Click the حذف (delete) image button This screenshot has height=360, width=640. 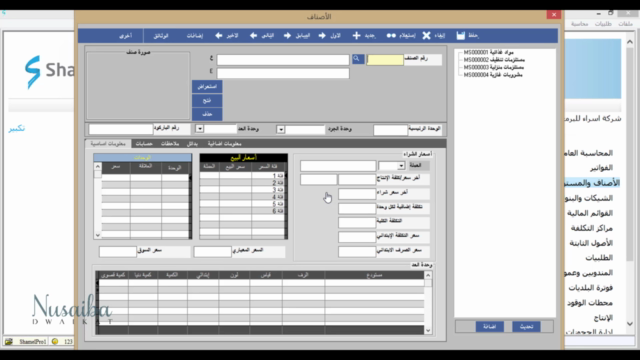(207, 114)
